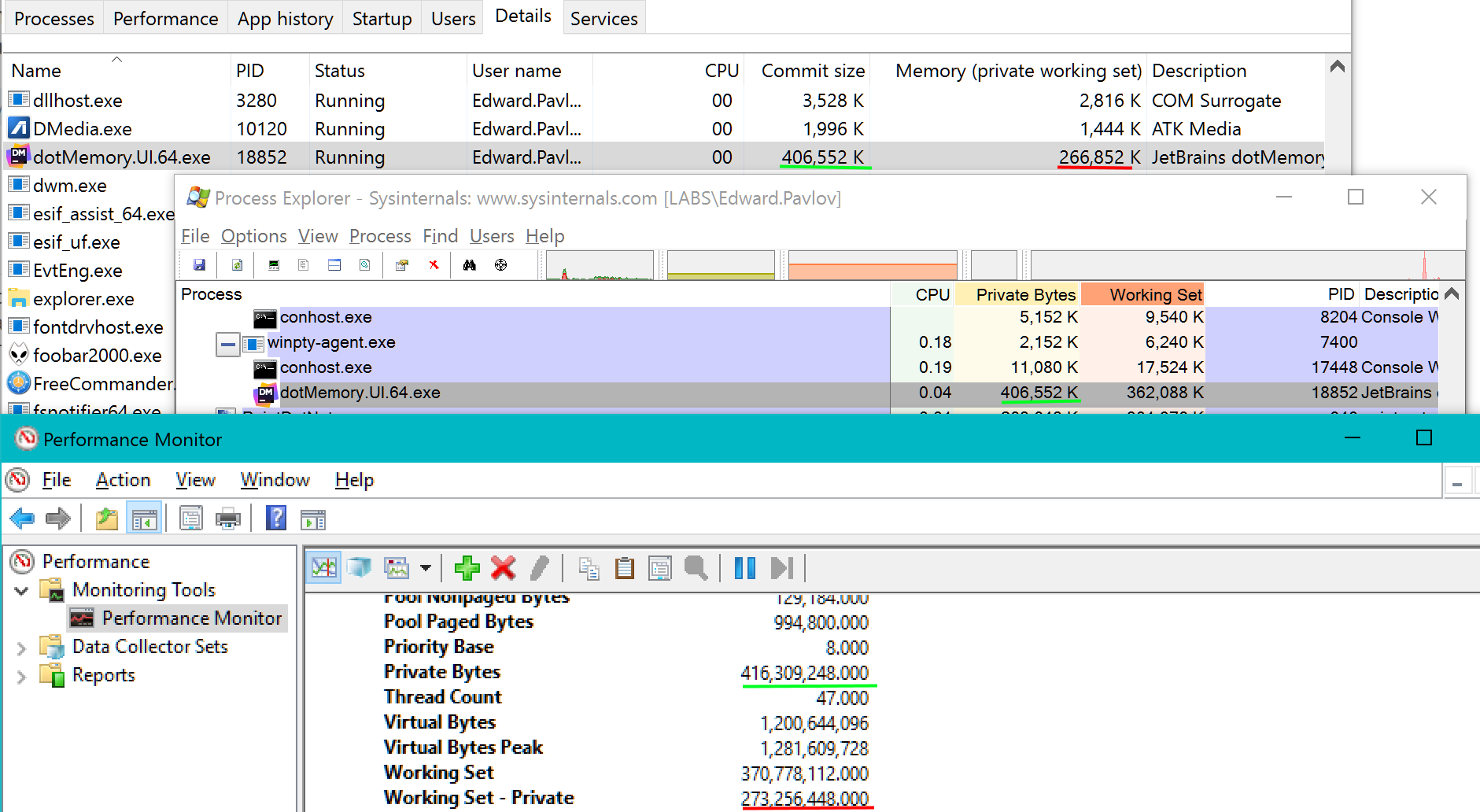This screenshot has width=1480, height=812.
Task: Open the graph type dropdown arrow
Action: click(426, 567)
